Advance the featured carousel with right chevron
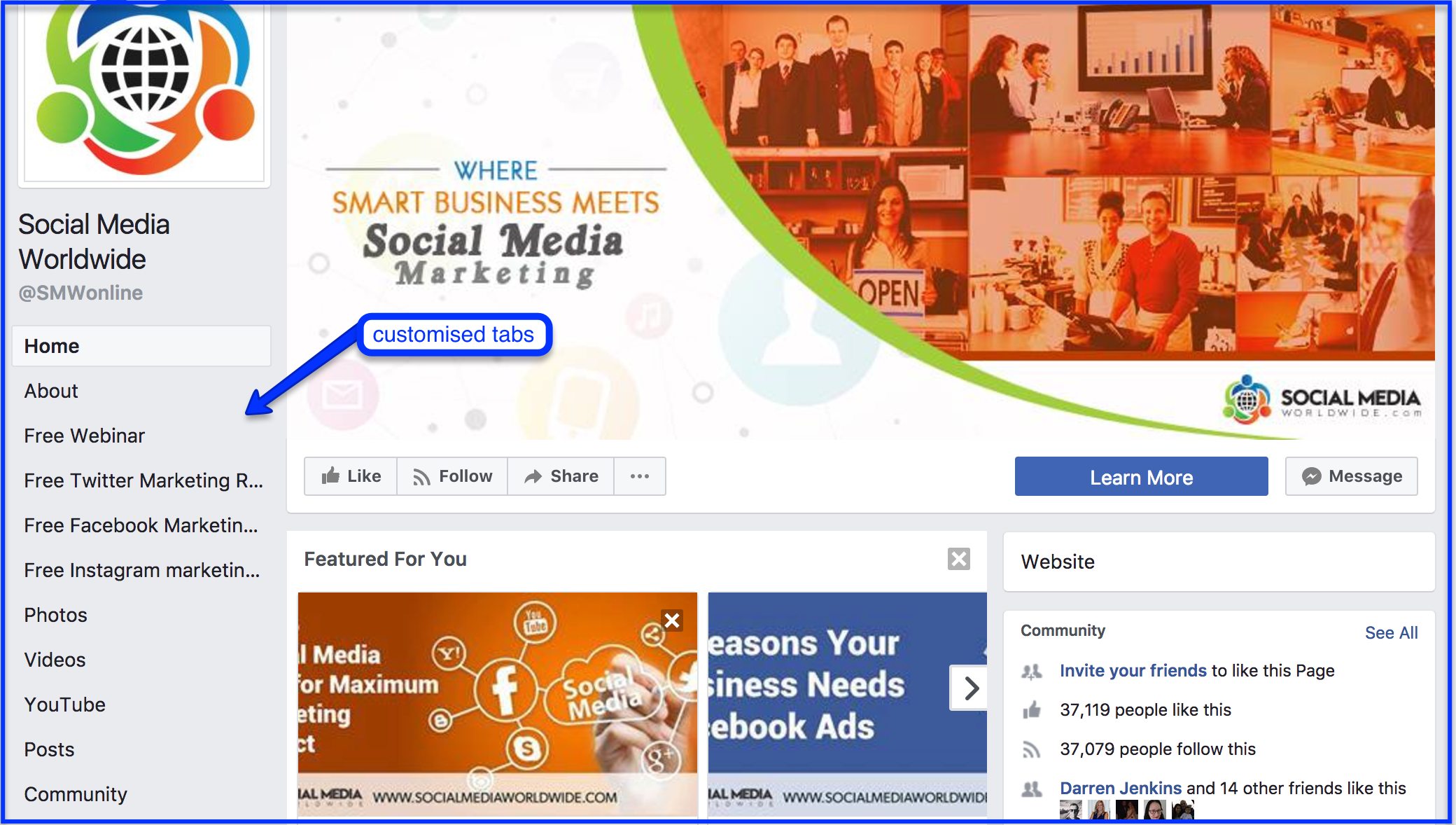The image size is (1456, 825). point(969,688)
